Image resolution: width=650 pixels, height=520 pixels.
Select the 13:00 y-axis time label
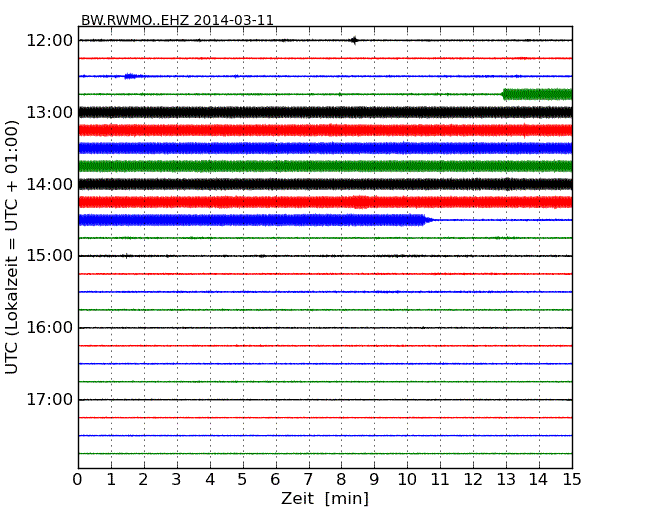(50, 112)
